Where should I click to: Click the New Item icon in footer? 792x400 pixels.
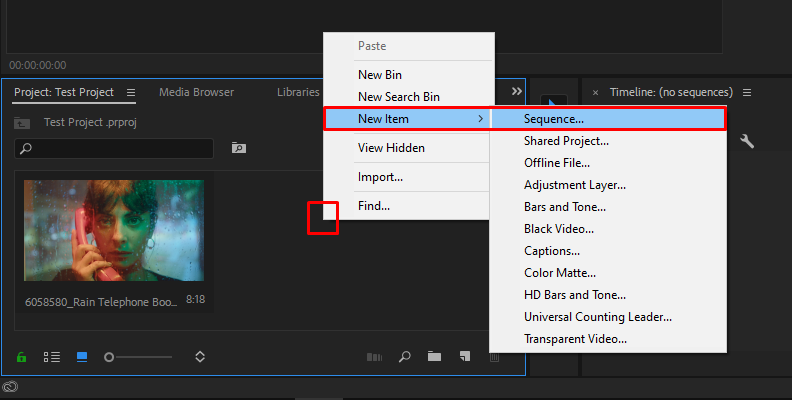tap(465, 357)
